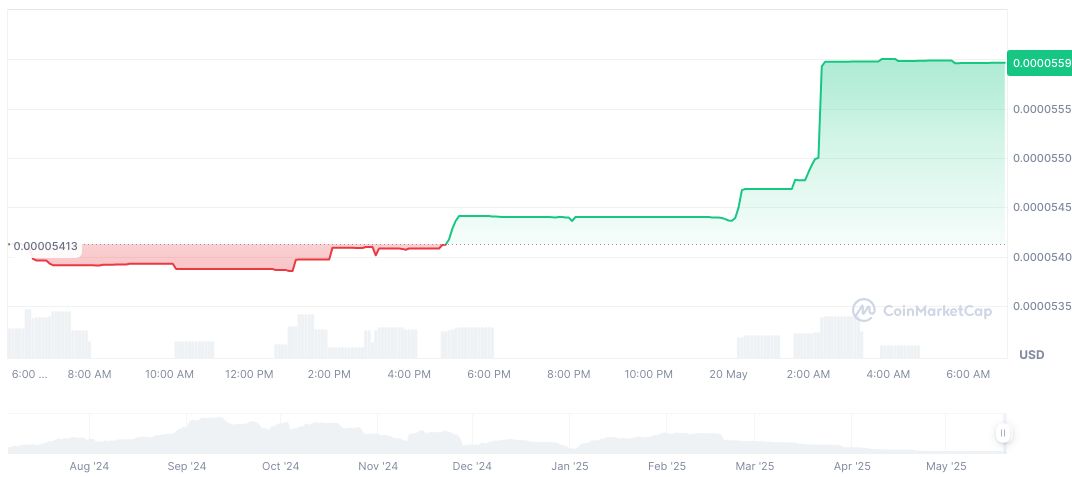Screen dimensions: 1072x477
Task: Click the 0.00005413 baseline price label
Action: pyautogui.click(x=44, y=245)
